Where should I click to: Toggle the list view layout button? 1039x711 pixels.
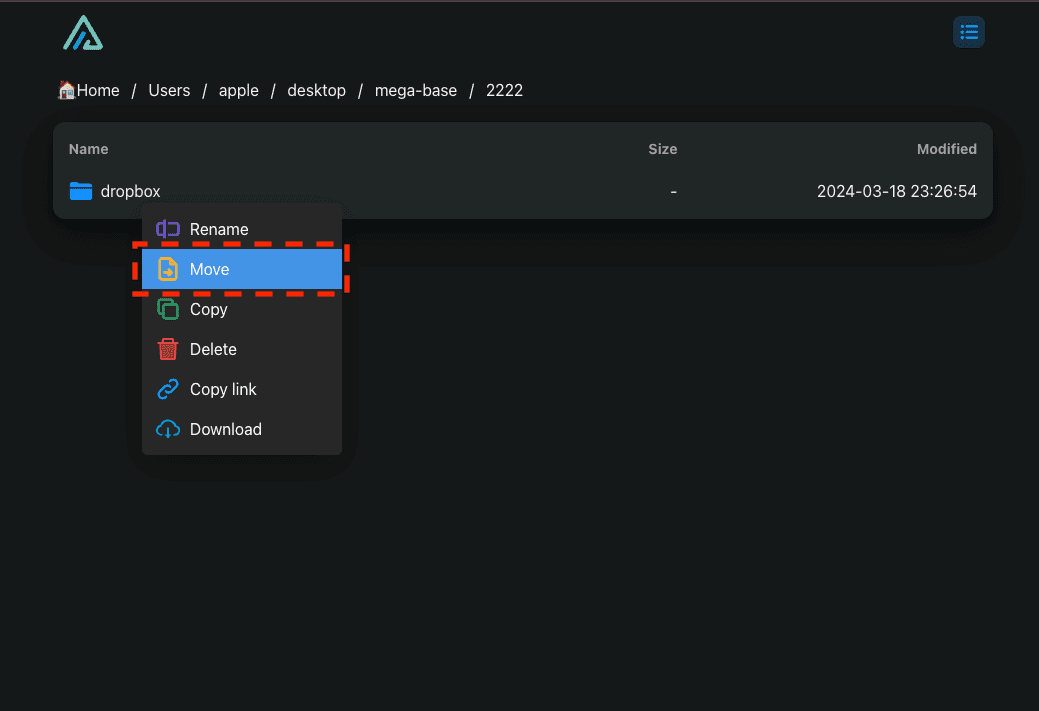[x=968, y=32]
